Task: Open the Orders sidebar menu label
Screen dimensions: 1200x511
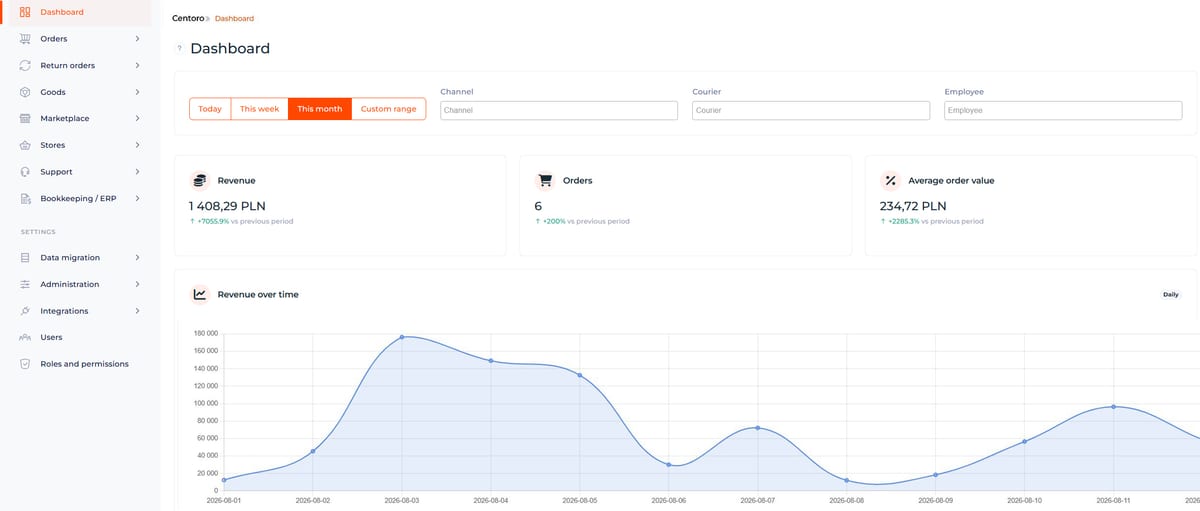Action: click(54, 39)
